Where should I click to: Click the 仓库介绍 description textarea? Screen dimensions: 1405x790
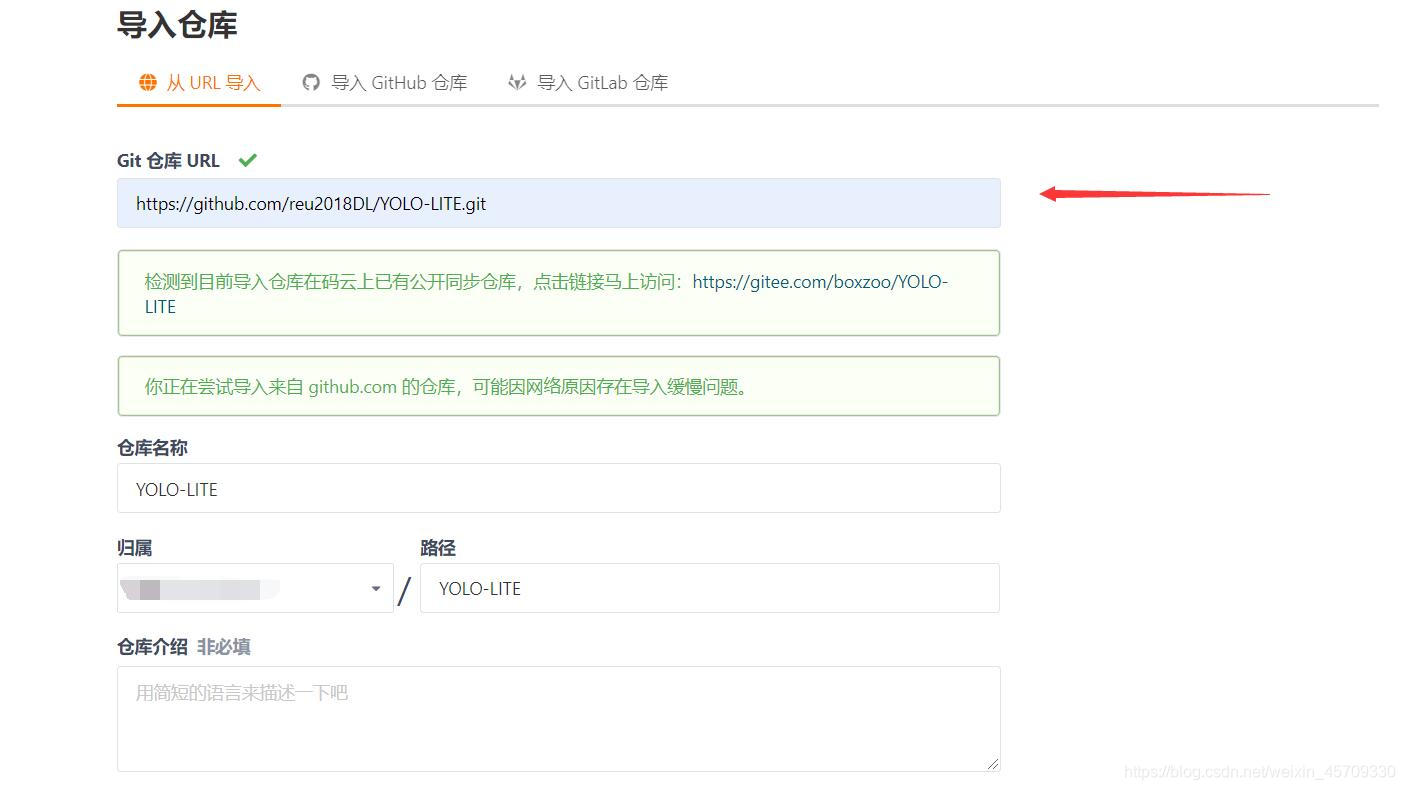558,719
